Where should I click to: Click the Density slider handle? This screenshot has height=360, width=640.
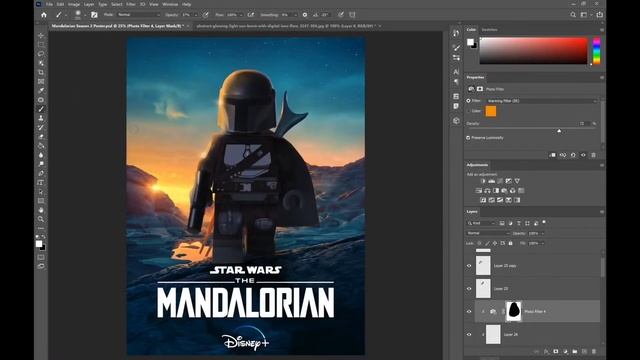559,131
